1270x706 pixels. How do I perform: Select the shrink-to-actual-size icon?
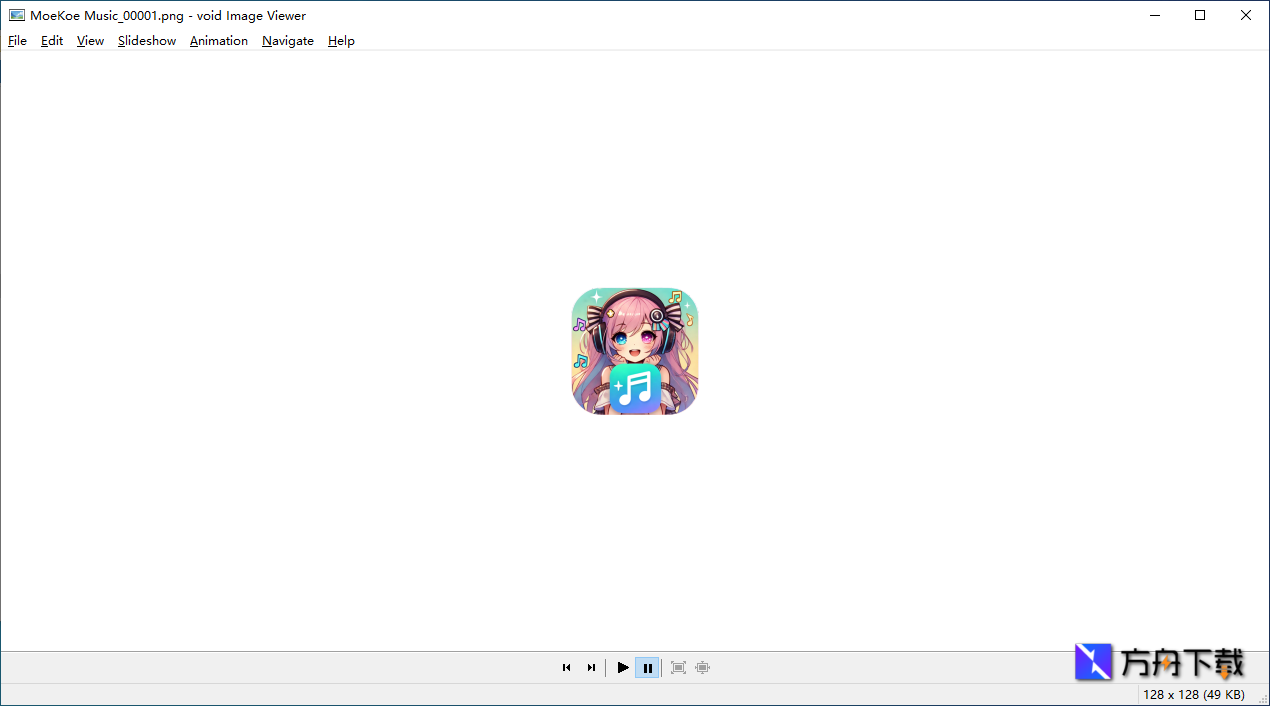(702, 667)
